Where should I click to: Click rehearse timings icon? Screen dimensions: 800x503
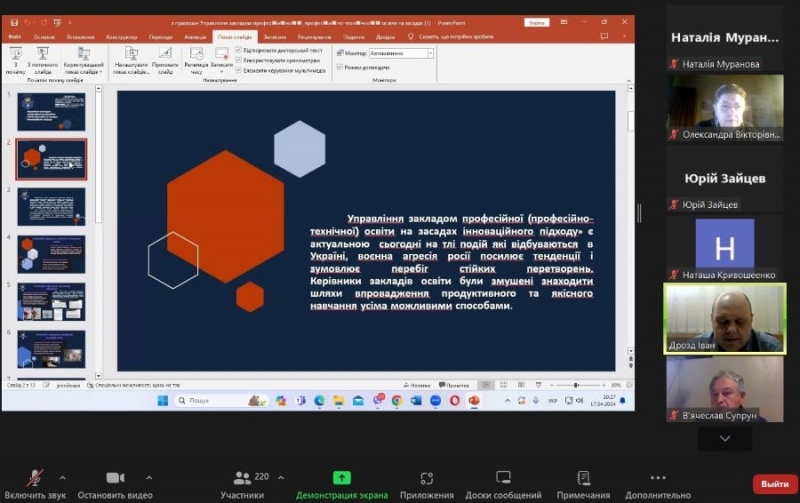coord(196,61)
